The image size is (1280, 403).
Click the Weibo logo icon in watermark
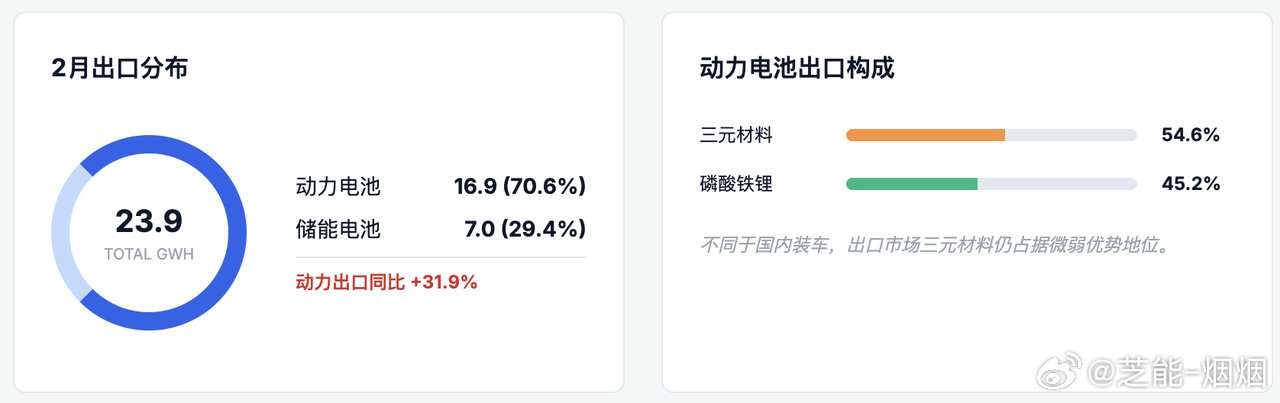(x=1060, y=373)
